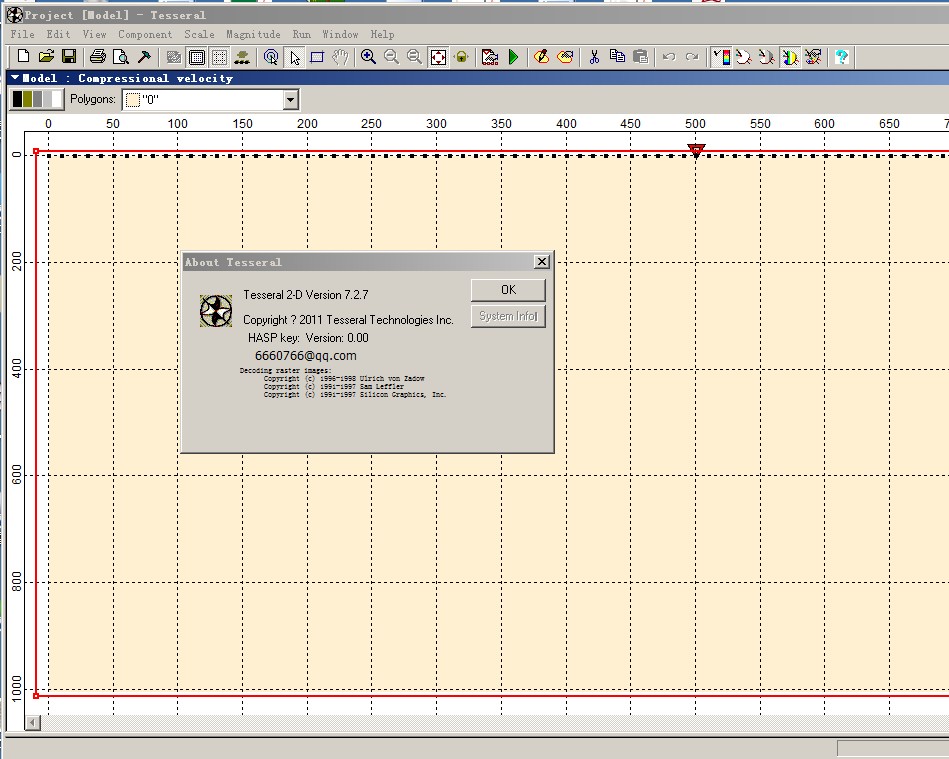Open the File menu
This screenshot has height=759, width=949.
click(22, 34)
